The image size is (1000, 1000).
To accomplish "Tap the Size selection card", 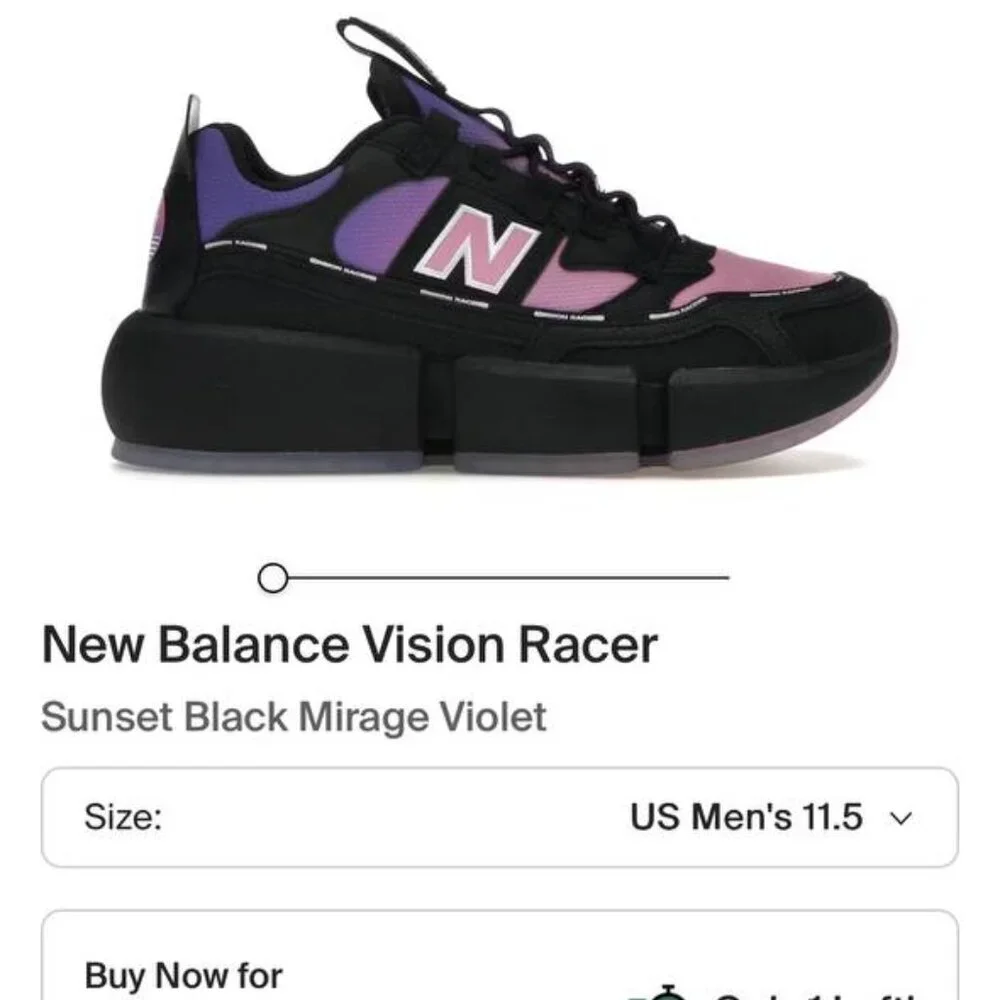I will pyautogui.click(x=500, y=815).
